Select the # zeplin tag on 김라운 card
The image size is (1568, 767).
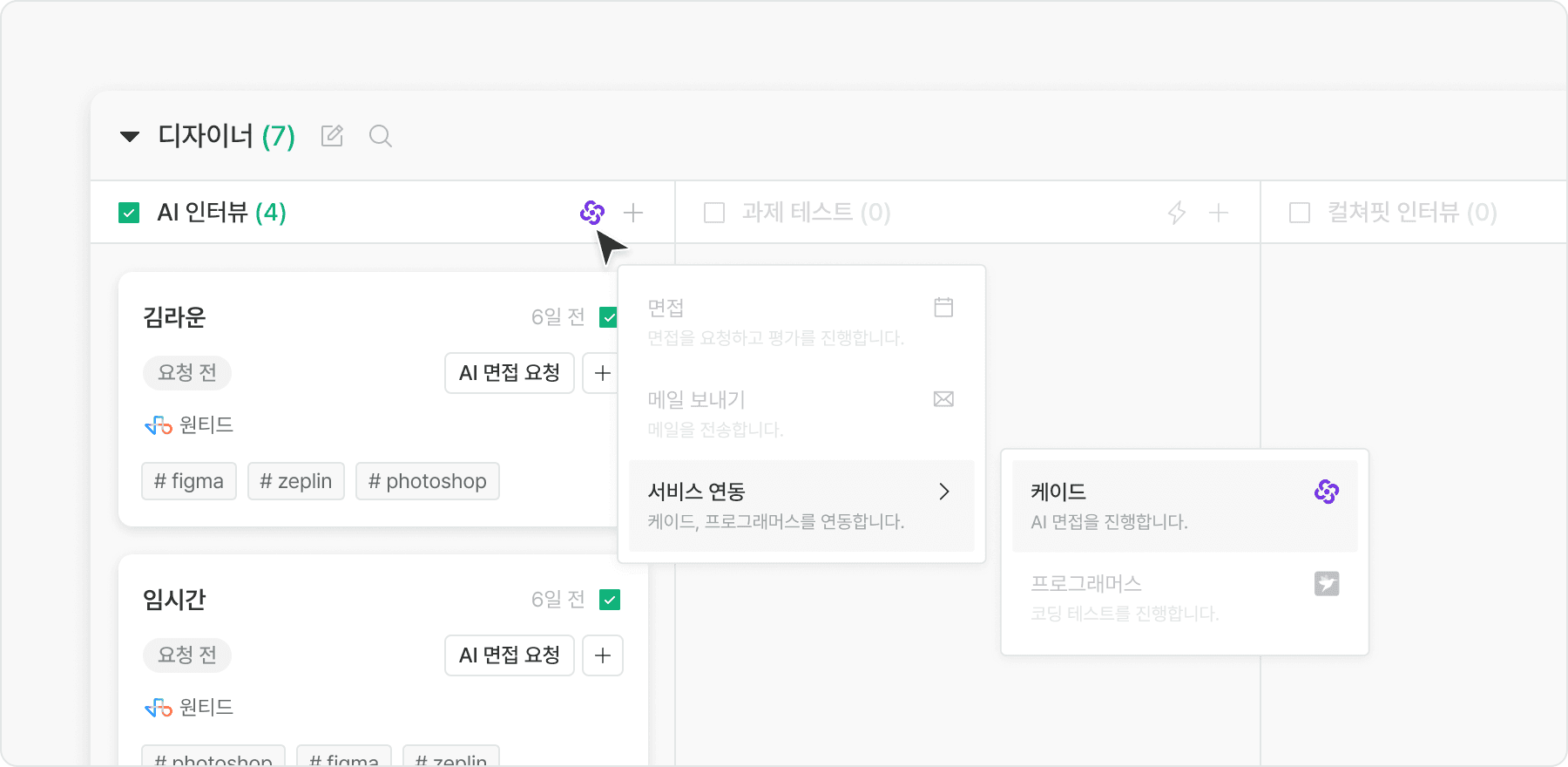click(296, 481)
